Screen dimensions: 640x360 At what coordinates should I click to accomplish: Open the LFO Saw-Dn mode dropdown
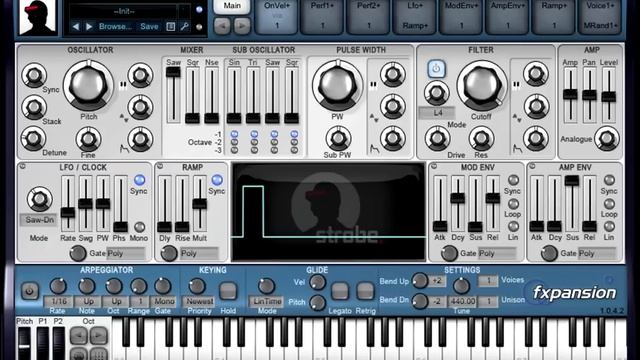point(39,220)
